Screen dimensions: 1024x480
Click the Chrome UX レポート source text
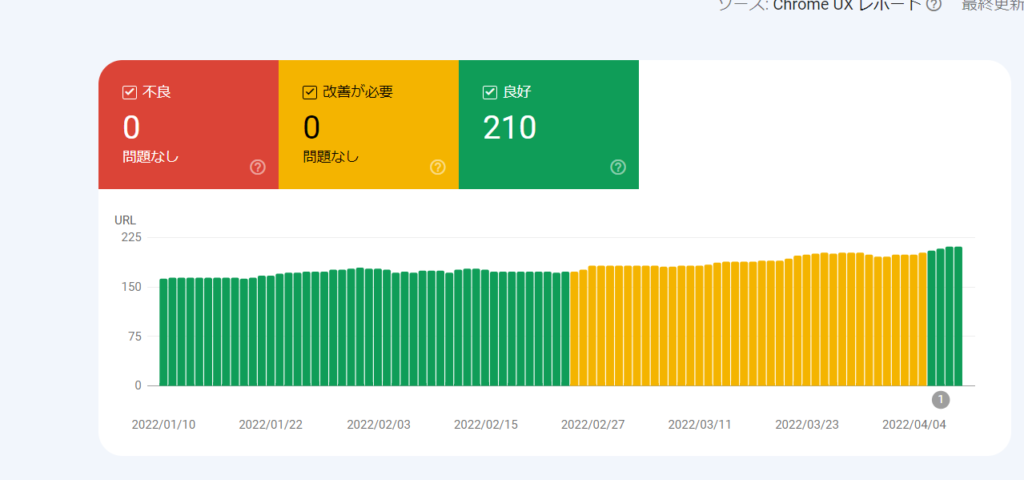847,6
